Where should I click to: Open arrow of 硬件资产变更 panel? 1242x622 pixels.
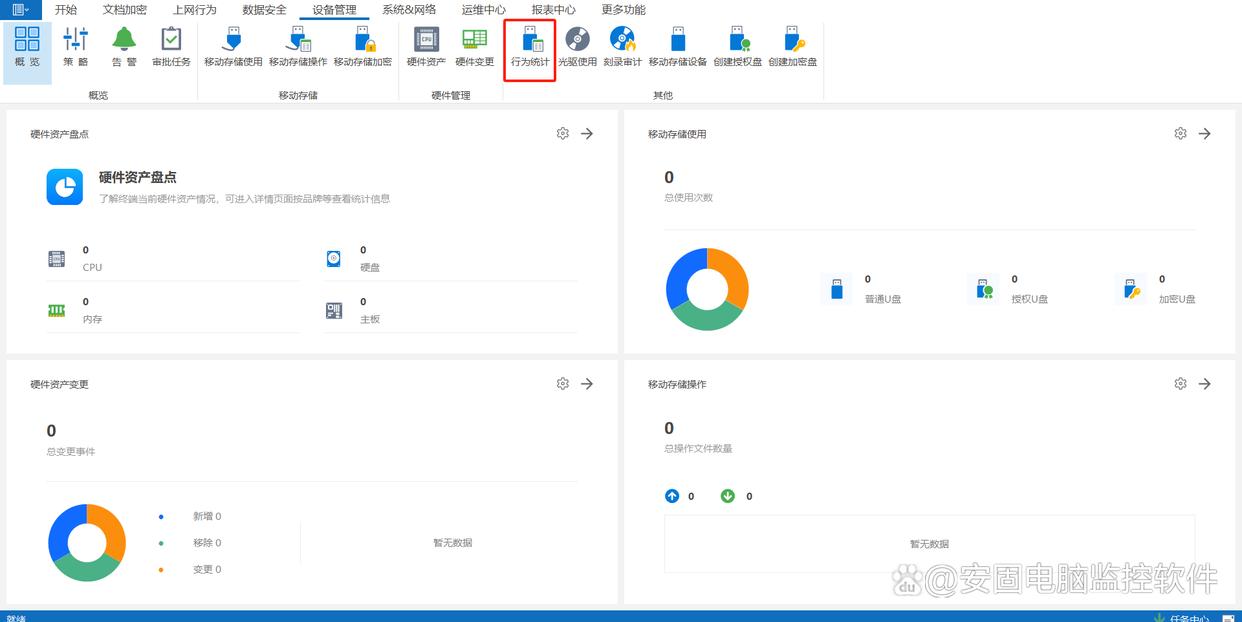(x=587, y=383)
